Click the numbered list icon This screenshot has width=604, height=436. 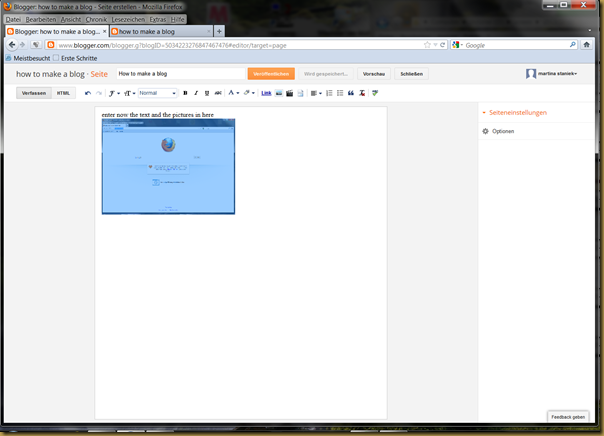329,93
